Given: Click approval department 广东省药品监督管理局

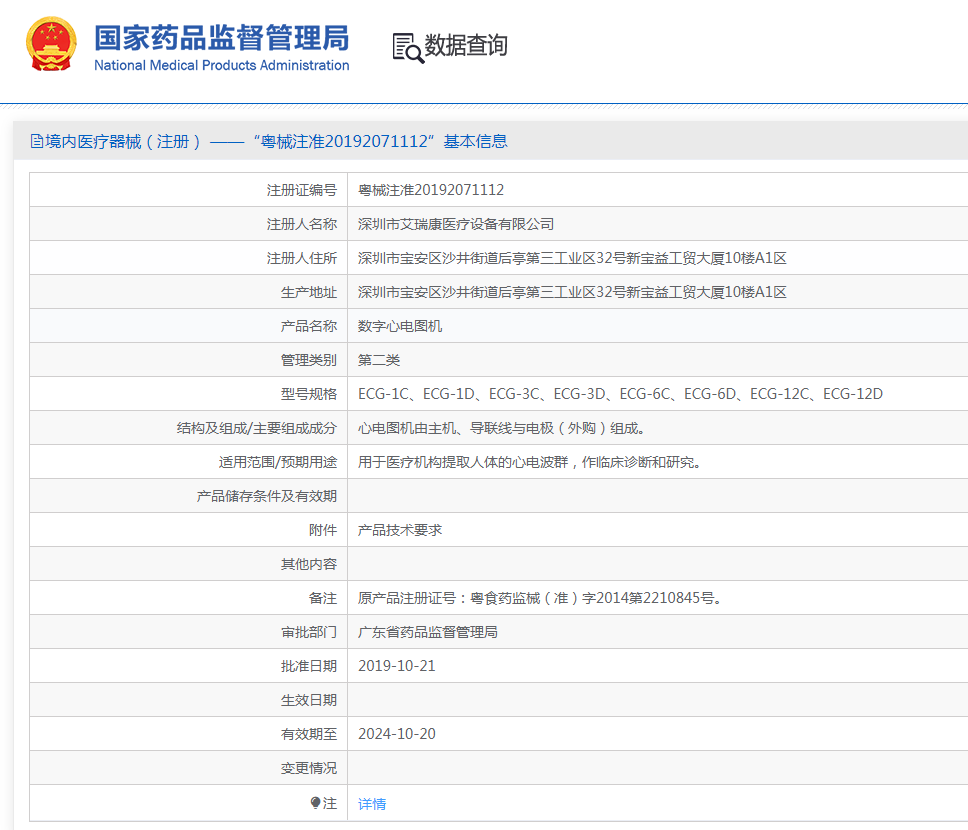Looking at the screenshot, I should [428, 632].
